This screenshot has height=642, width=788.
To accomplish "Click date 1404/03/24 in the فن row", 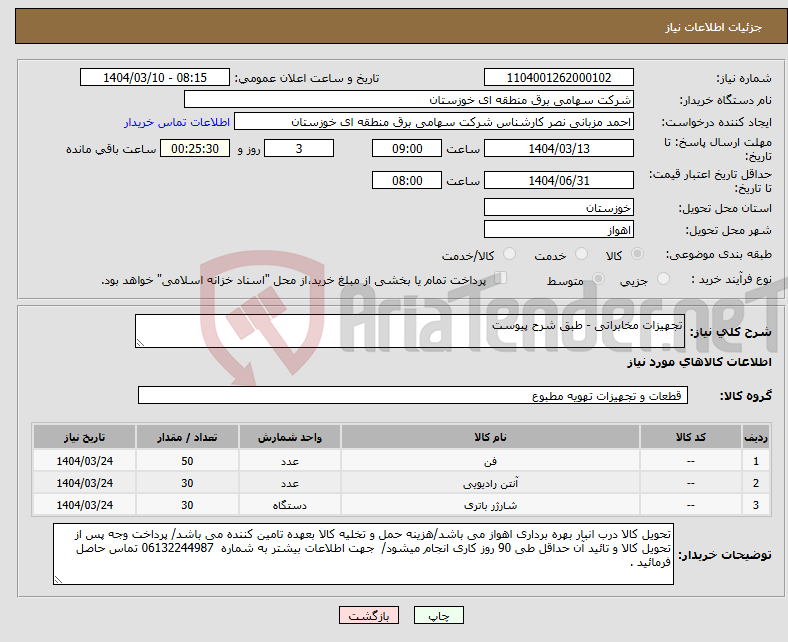I will click(x=84, y=461).
